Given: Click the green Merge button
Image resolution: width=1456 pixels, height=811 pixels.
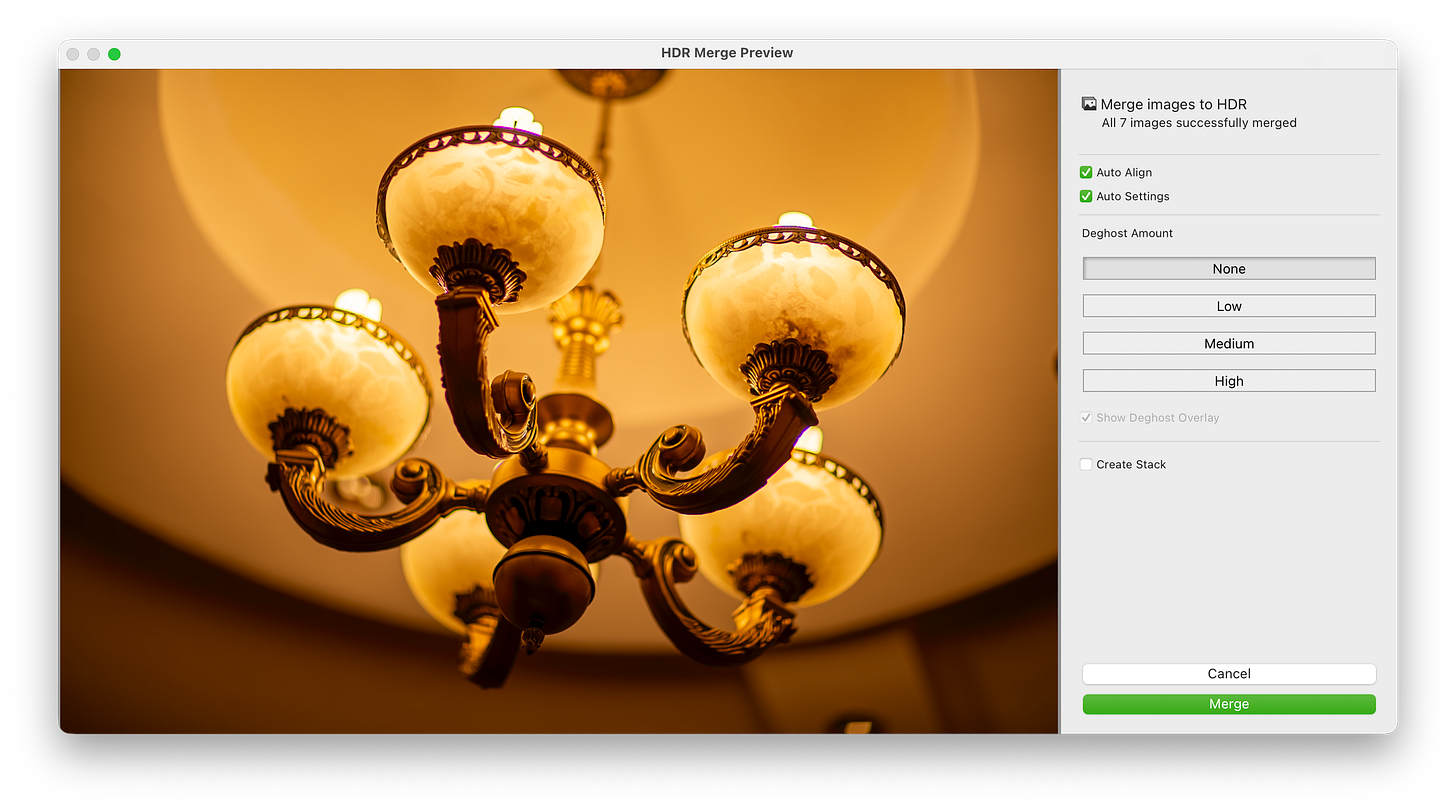Looking at the screenshot, I should 1229,704.
